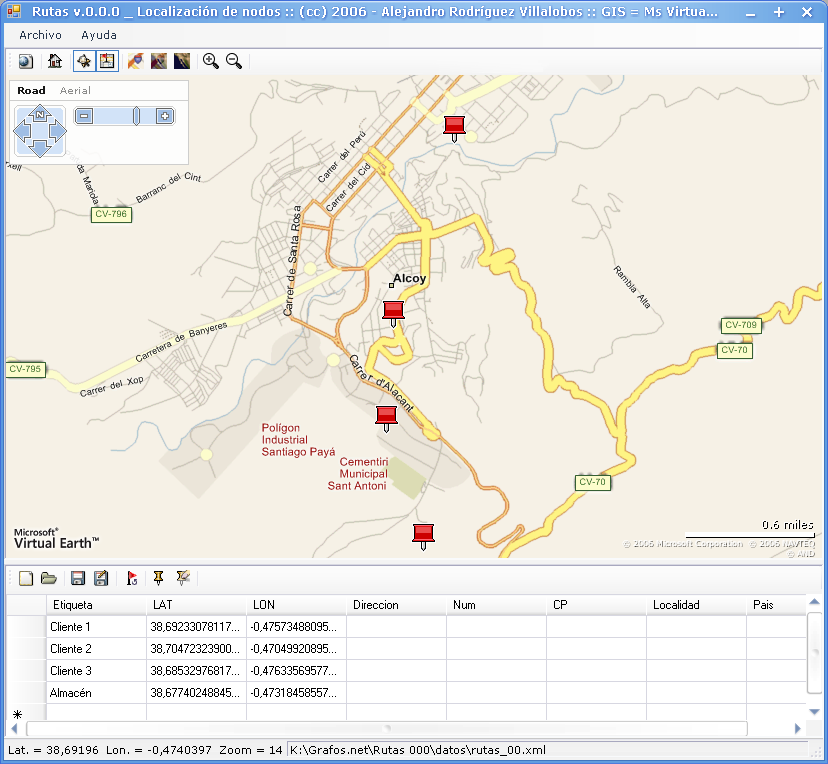Image resolution: width=828 pixels, height=764 pixels.
Task: Click the globe icon in the top toolbar
Action: click(x=26, y=61)
